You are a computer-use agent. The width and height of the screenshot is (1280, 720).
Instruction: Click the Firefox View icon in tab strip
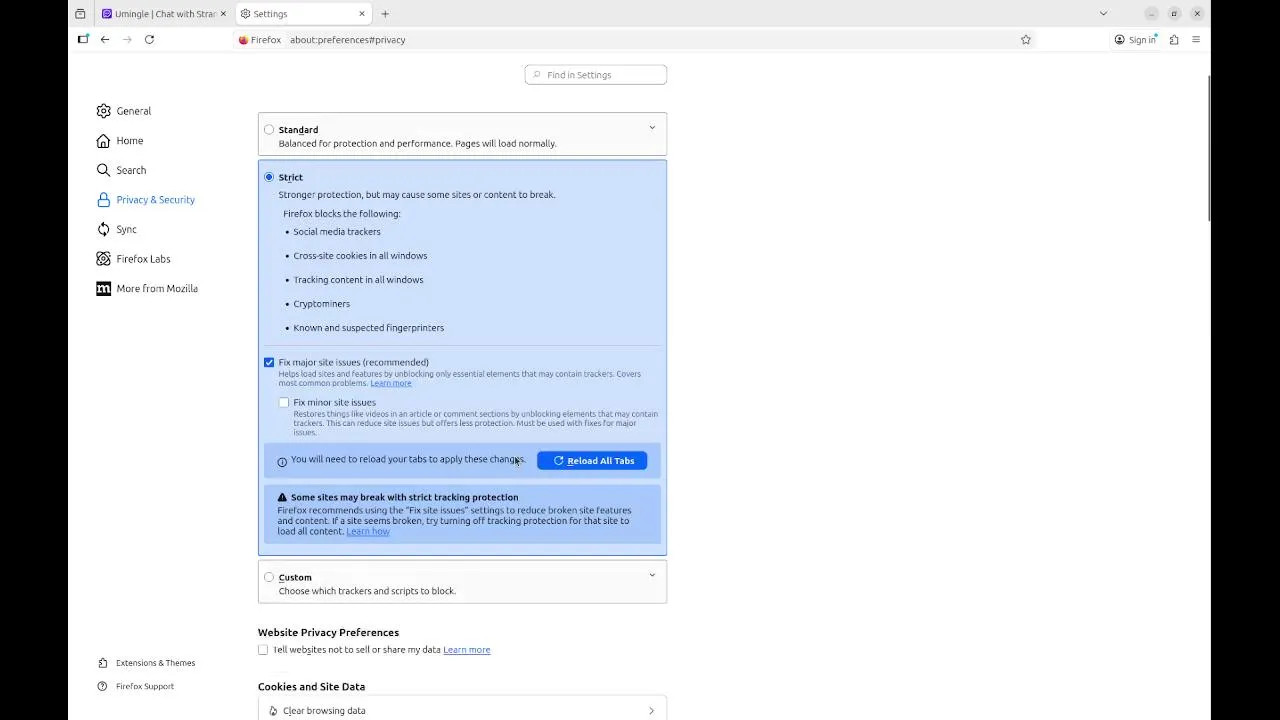pos(80,14)
